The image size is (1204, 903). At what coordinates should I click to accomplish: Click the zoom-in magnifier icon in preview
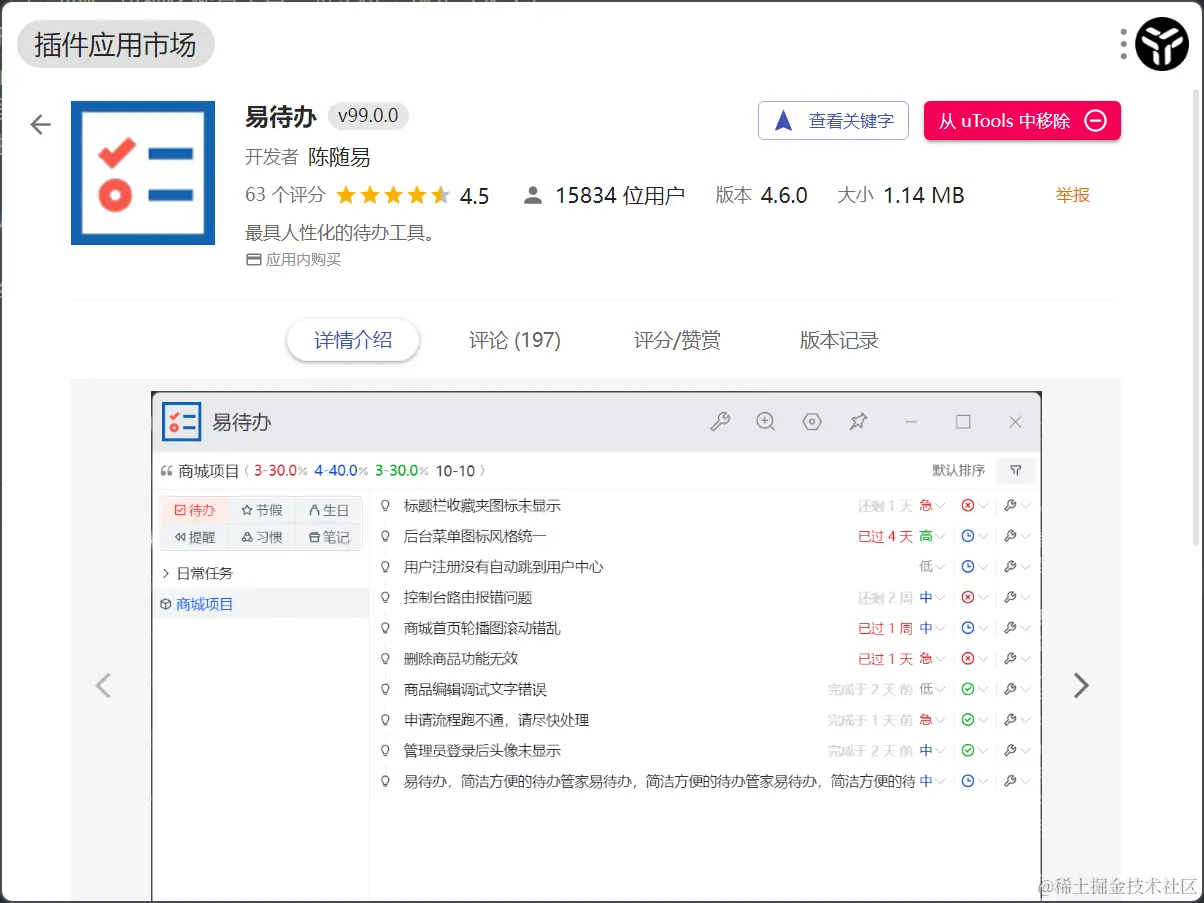pyautogui.click(x=766, y=422)
